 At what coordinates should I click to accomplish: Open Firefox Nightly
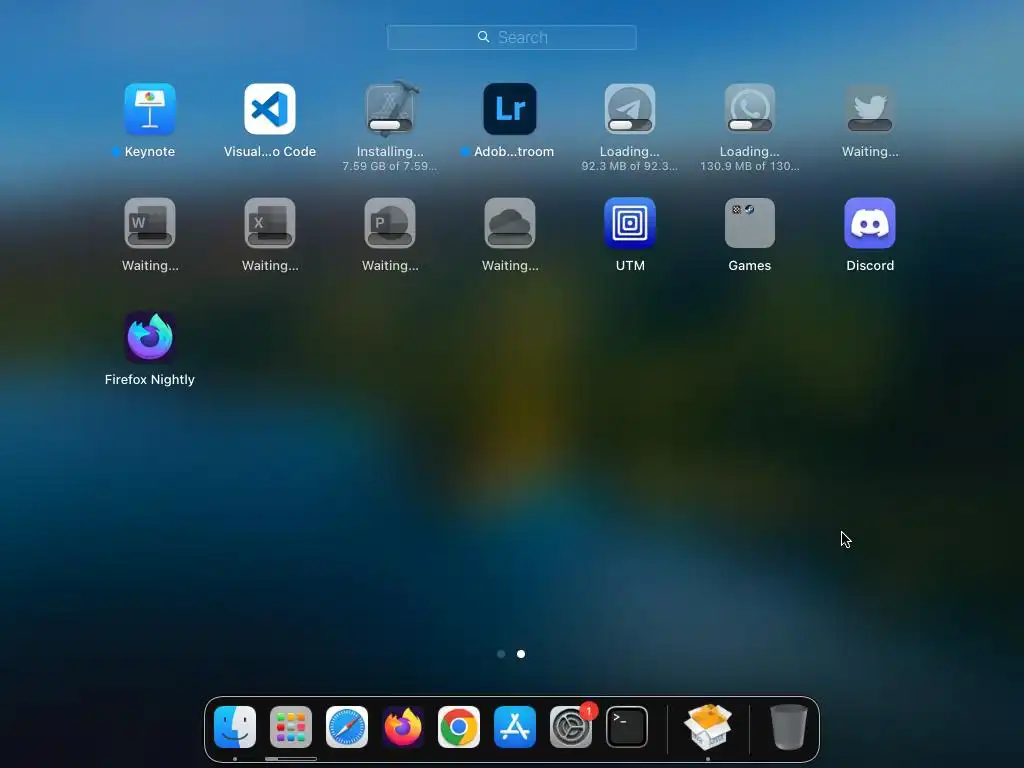pyautogui.click(x=150, y=337)
